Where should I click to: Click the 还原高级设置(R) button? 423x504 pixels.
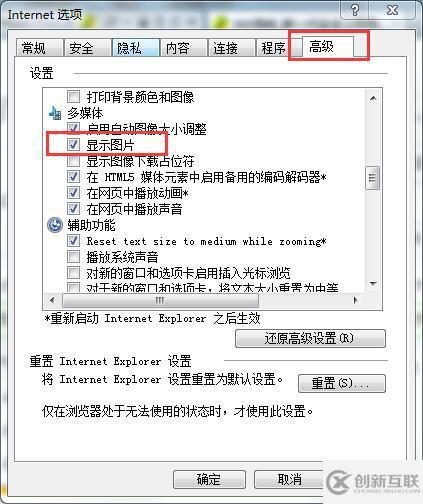click(x=310, y=338)
